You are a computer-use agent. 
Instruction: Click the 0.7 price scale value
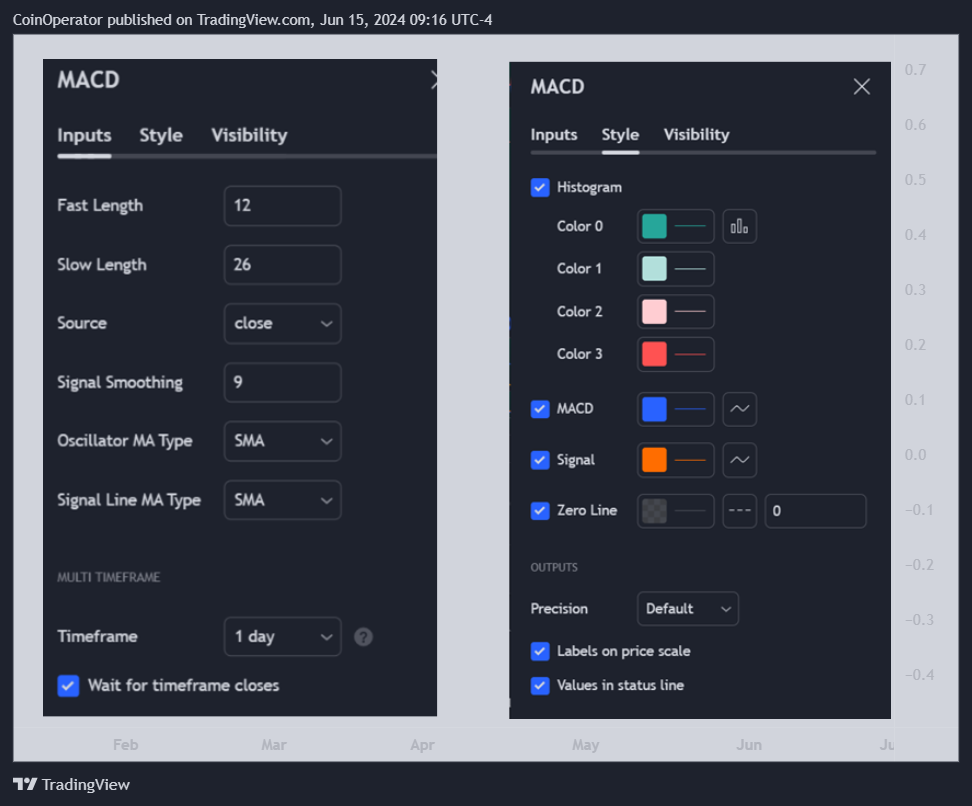pyautogui.click(x=916, y=69)
